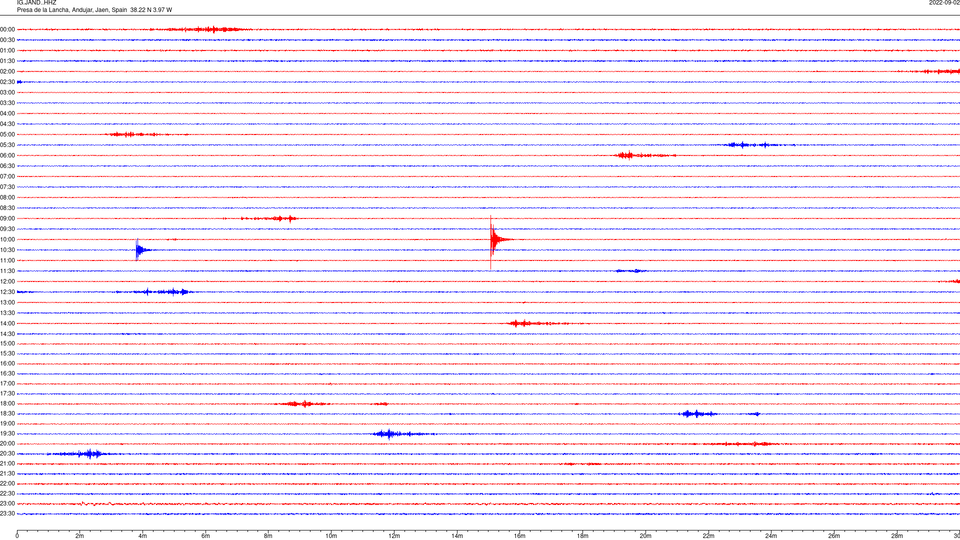Select the 10:00 trace time label

pyautogui.click(x=7, y=239)
